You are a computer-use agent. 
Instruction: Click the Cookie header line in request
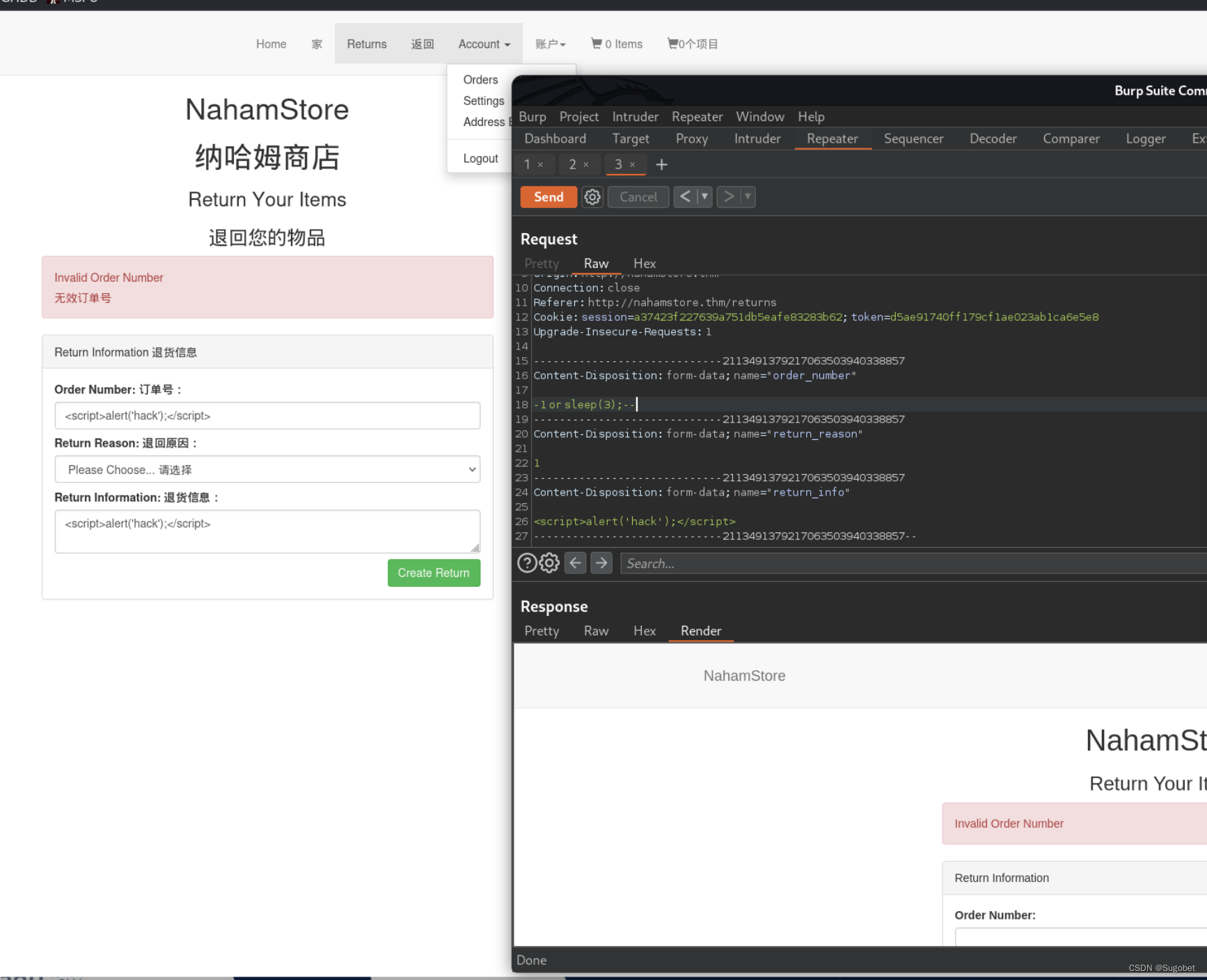[x=816, y=317]
